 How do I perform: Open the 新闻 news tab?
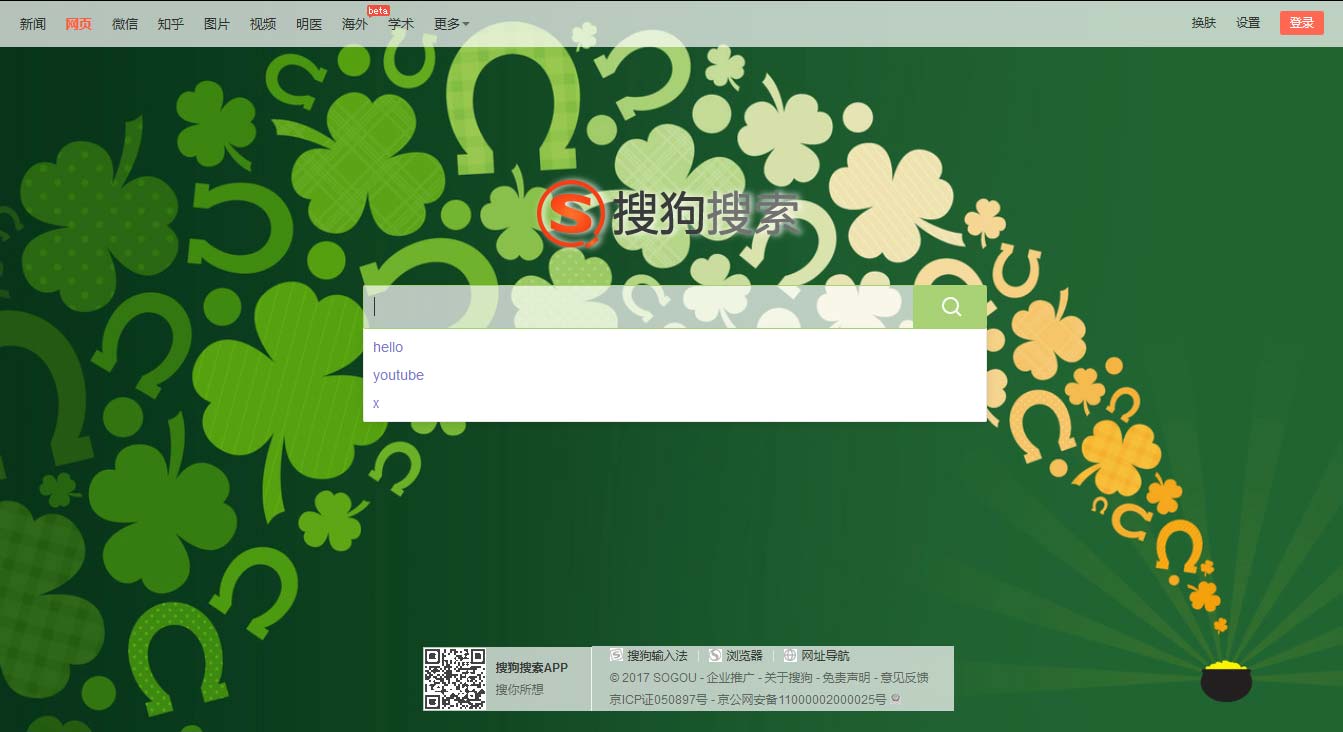pyautogui.click(x=33, y=24)
